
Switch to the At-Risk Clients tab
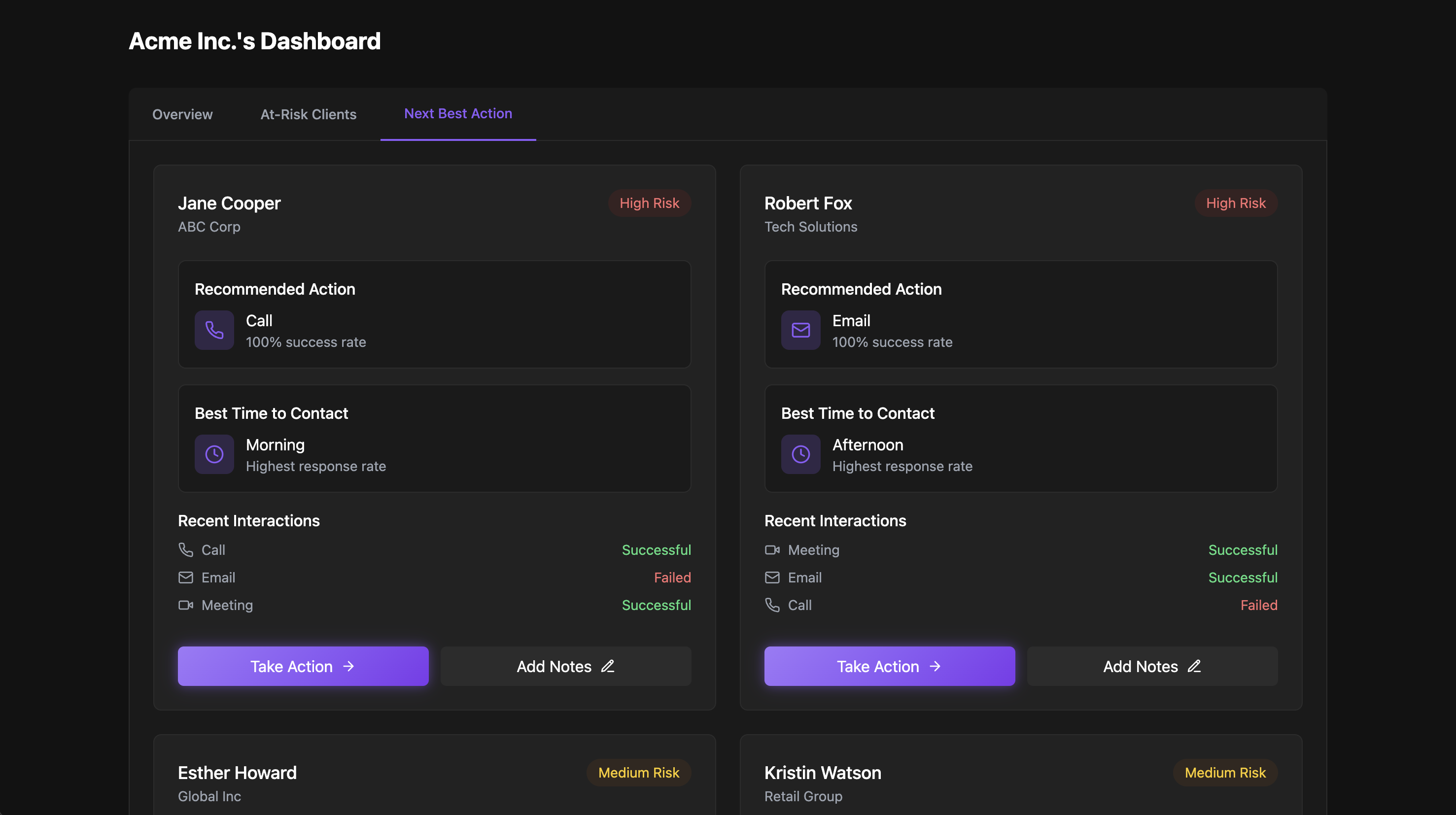tap(309, 114)
